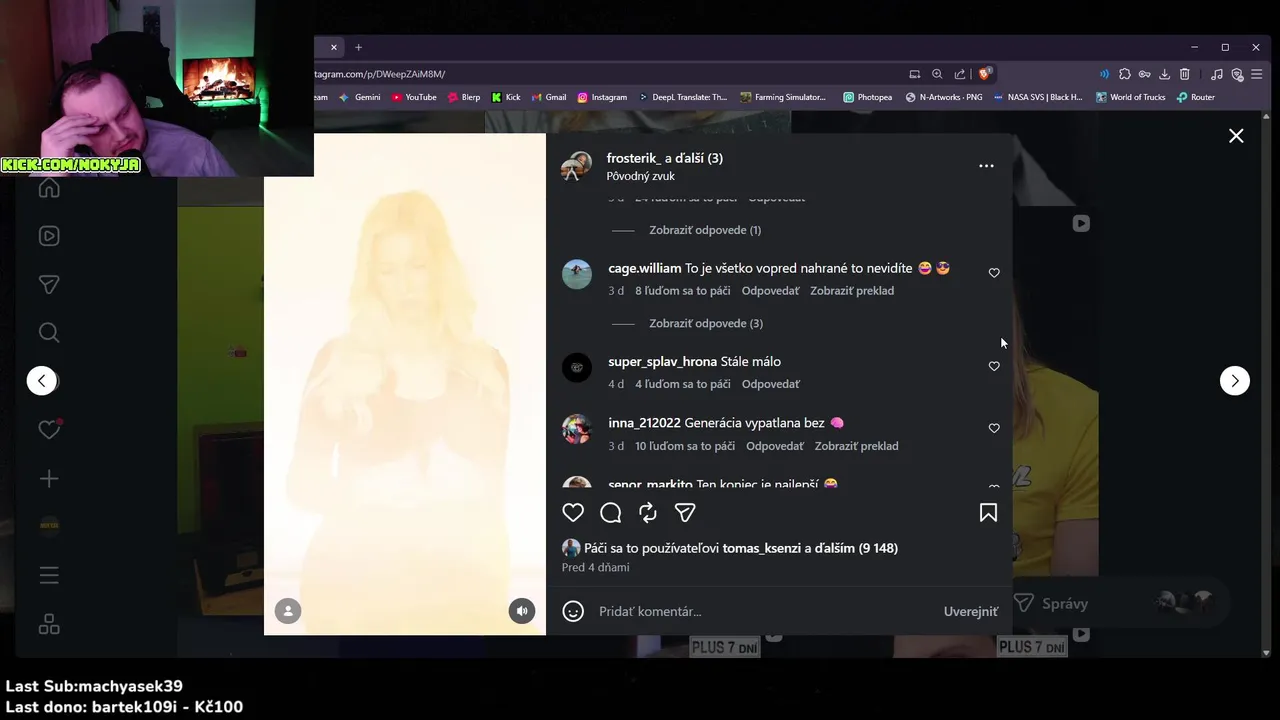Open Blerp bookmark
Screen dimensions: 1280x720
(x=464, y=97)
